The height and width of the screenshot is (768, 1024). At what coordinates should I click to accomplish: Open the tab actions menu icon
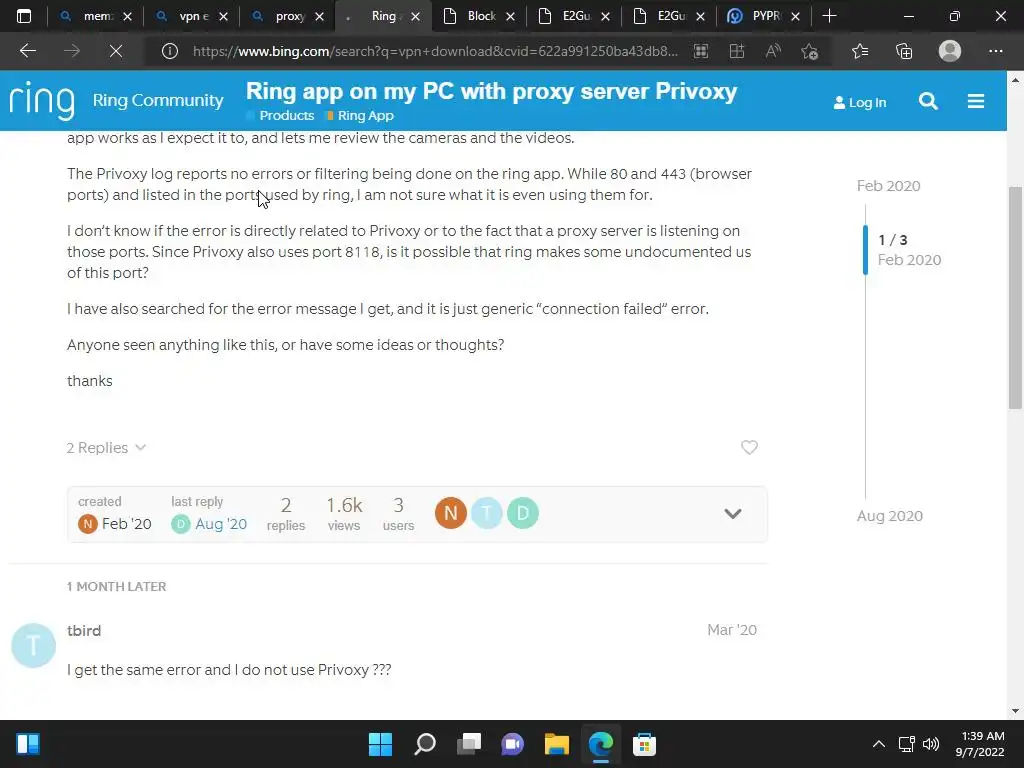(x=24, y=16)
